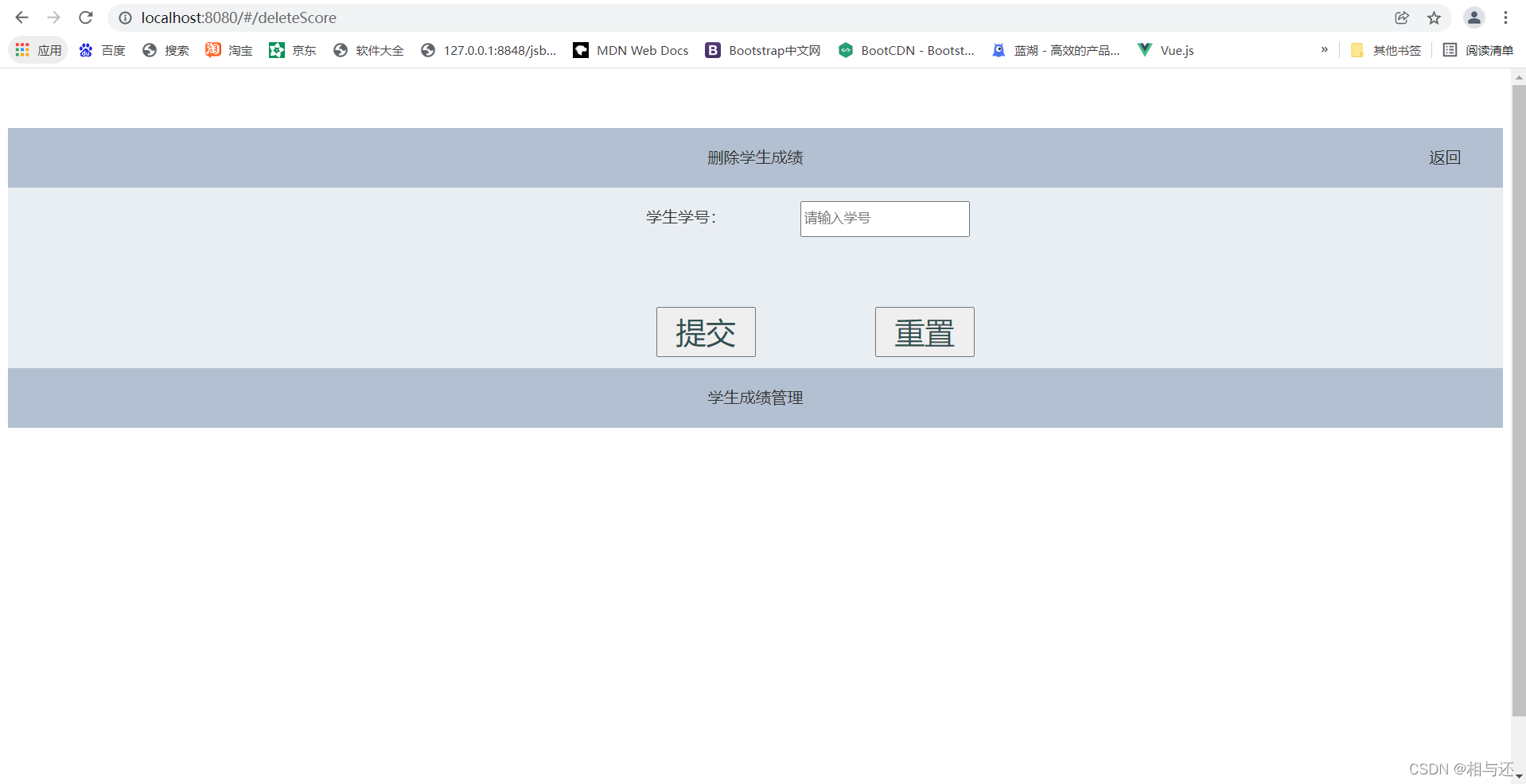Focus the 请输入学号 input field
The width and height of the screenshot is (1526, 784).
click(x=885, y=219)
